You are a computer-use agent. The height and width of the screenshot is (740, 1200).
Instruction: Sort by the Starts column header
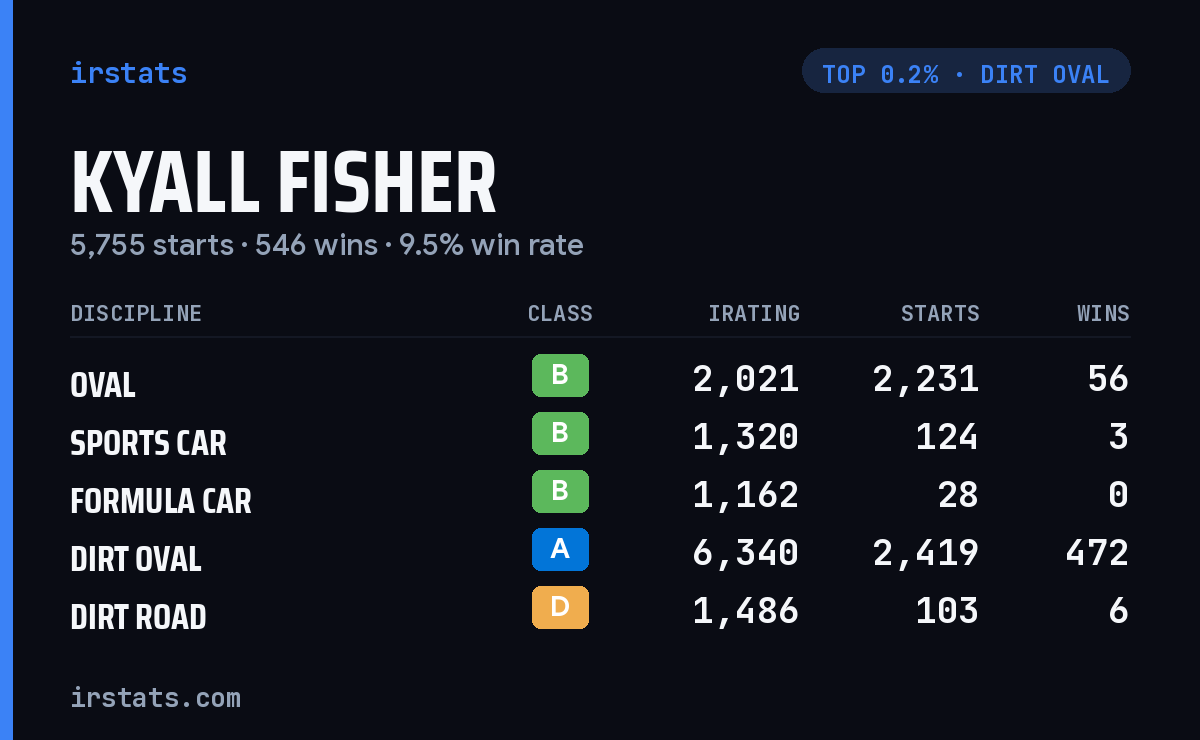coord(940,314)
